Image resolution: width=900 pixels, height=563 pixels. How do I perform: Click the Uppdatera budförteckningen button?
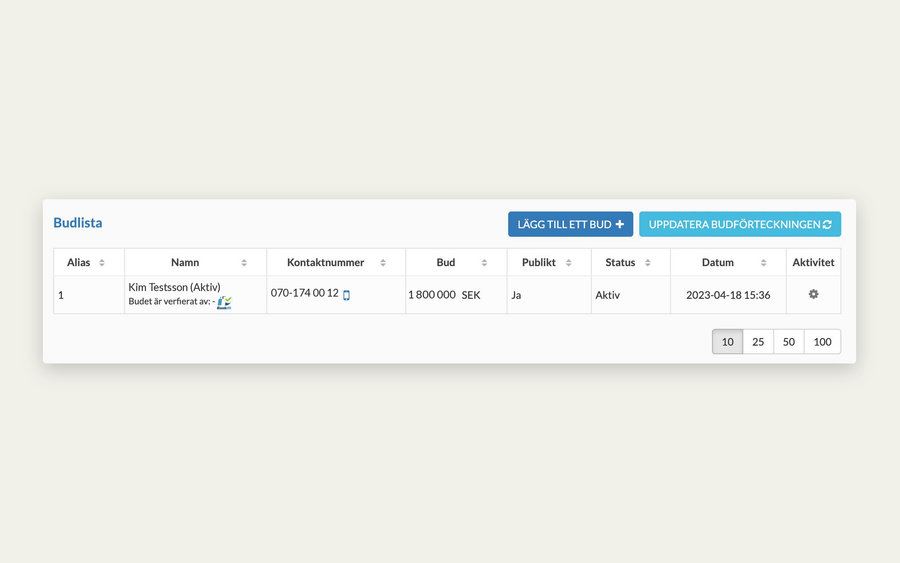[740, 224]
